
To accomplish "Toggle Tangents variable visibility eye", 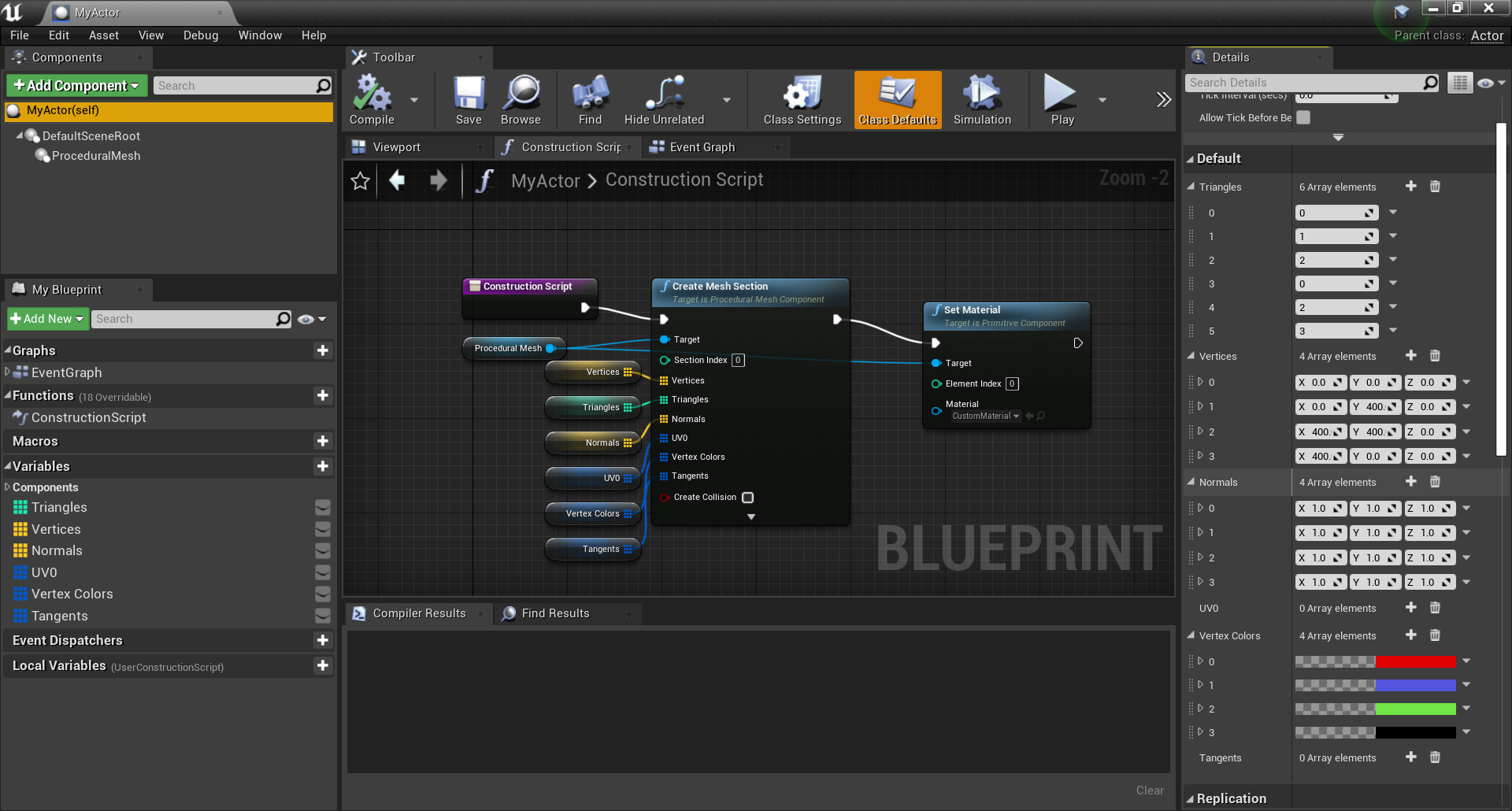I will (x=322, y=616).
